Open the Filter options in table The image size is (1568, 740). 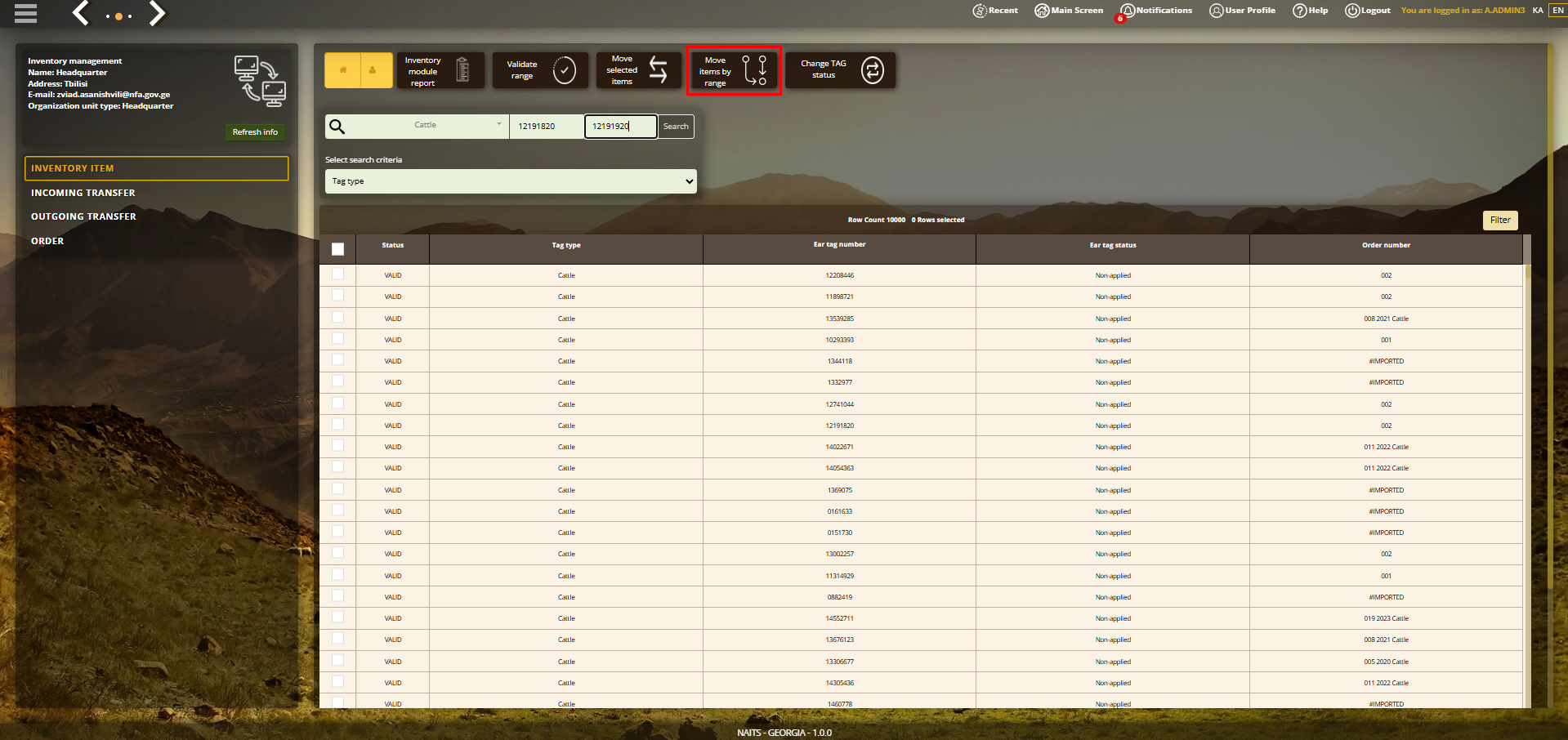(1500, 220)
